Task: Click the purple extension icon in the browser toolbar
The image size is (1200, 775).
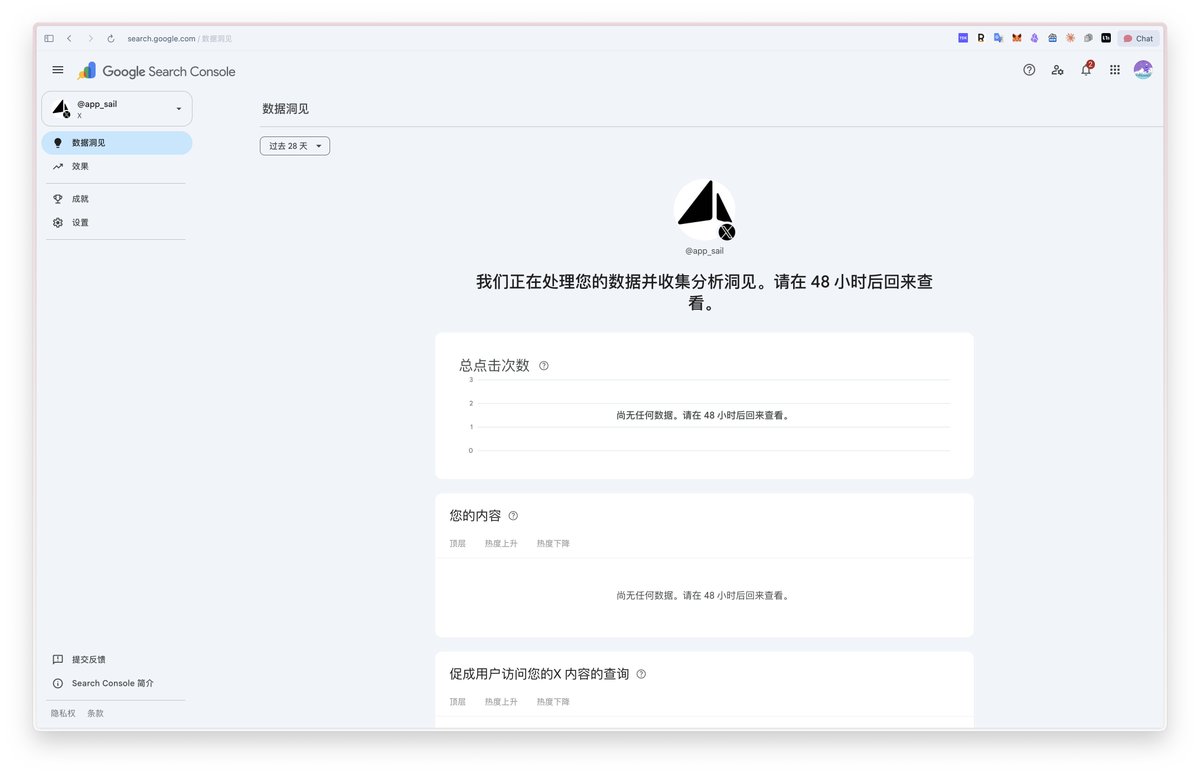Action: (963, 38)
